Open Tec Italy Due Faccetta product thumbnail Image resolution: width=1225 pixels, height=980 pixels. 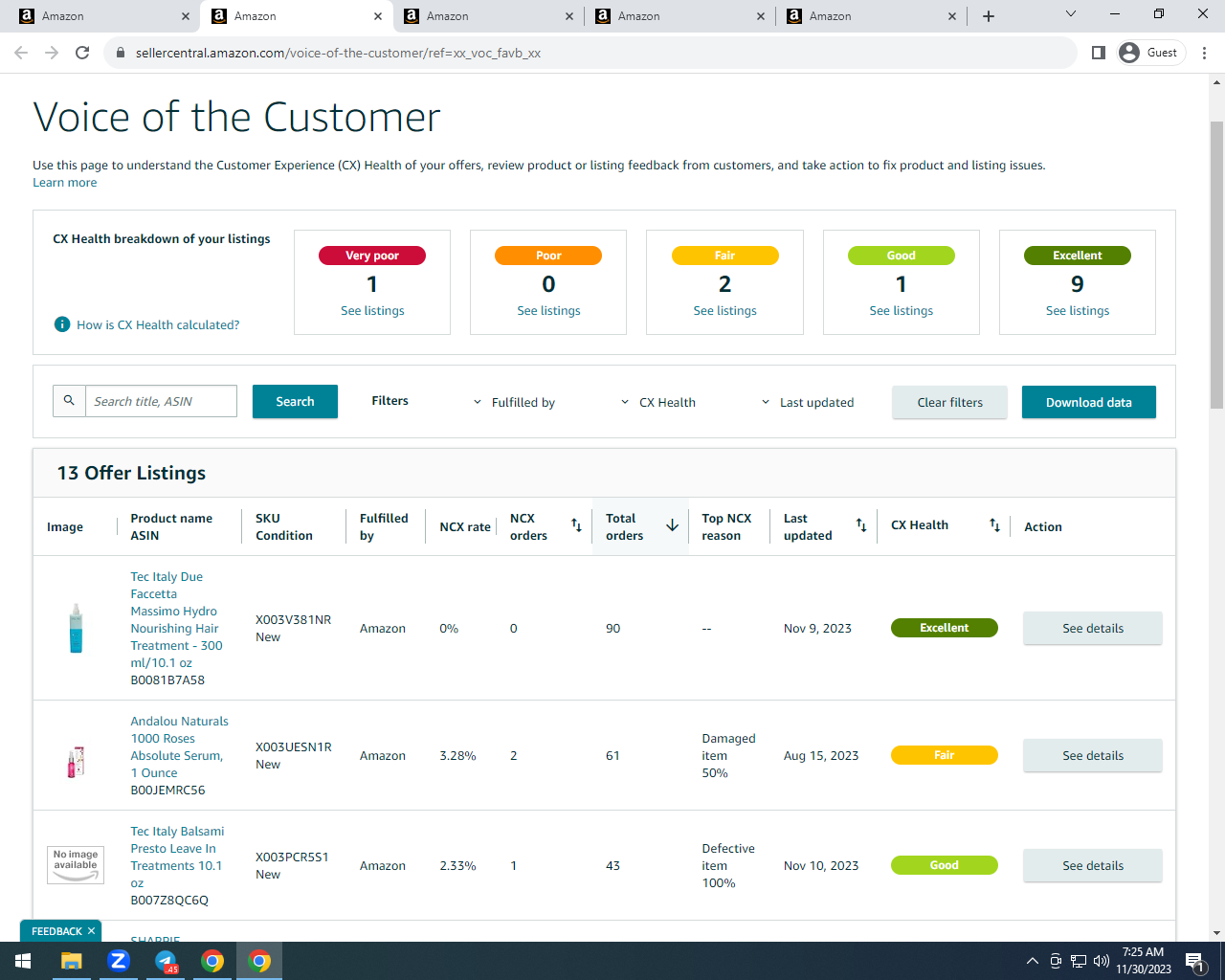pos(76,628)
